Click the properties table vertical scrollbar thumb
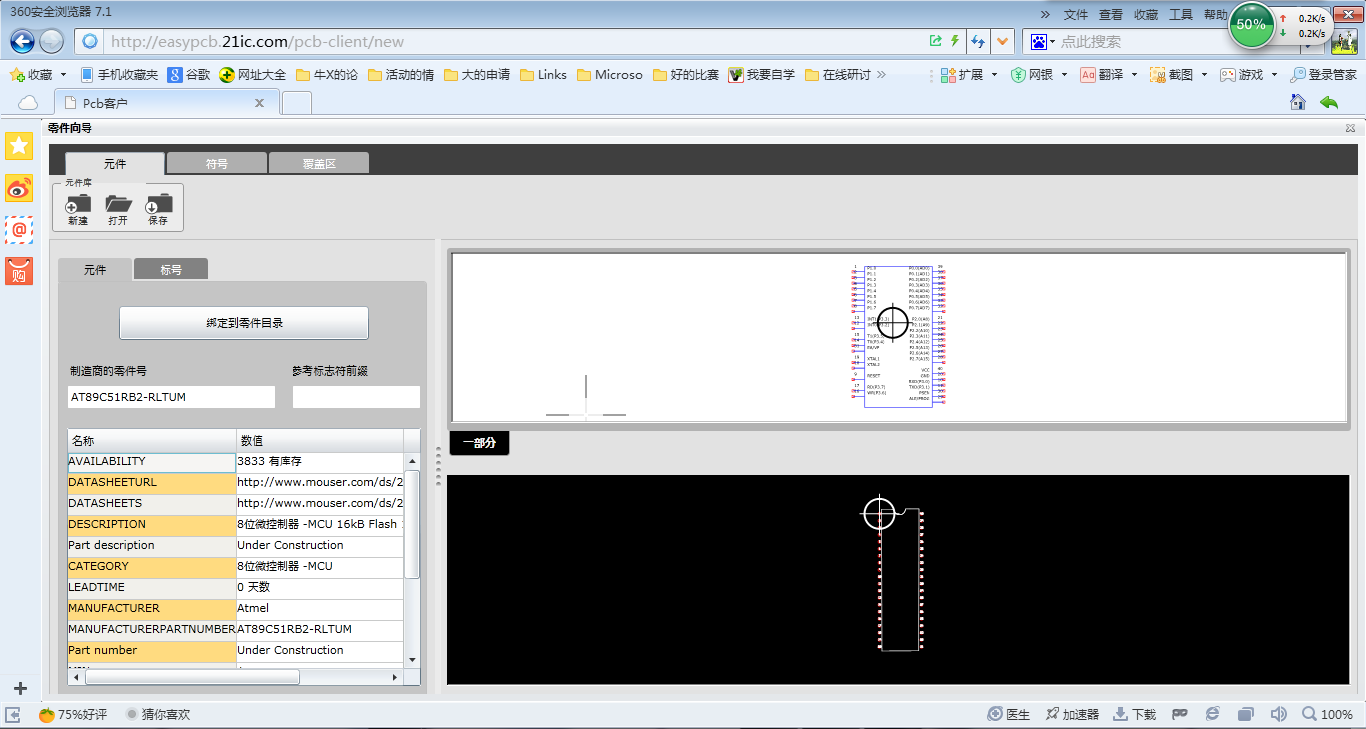1366x729 pixels. 412,523
